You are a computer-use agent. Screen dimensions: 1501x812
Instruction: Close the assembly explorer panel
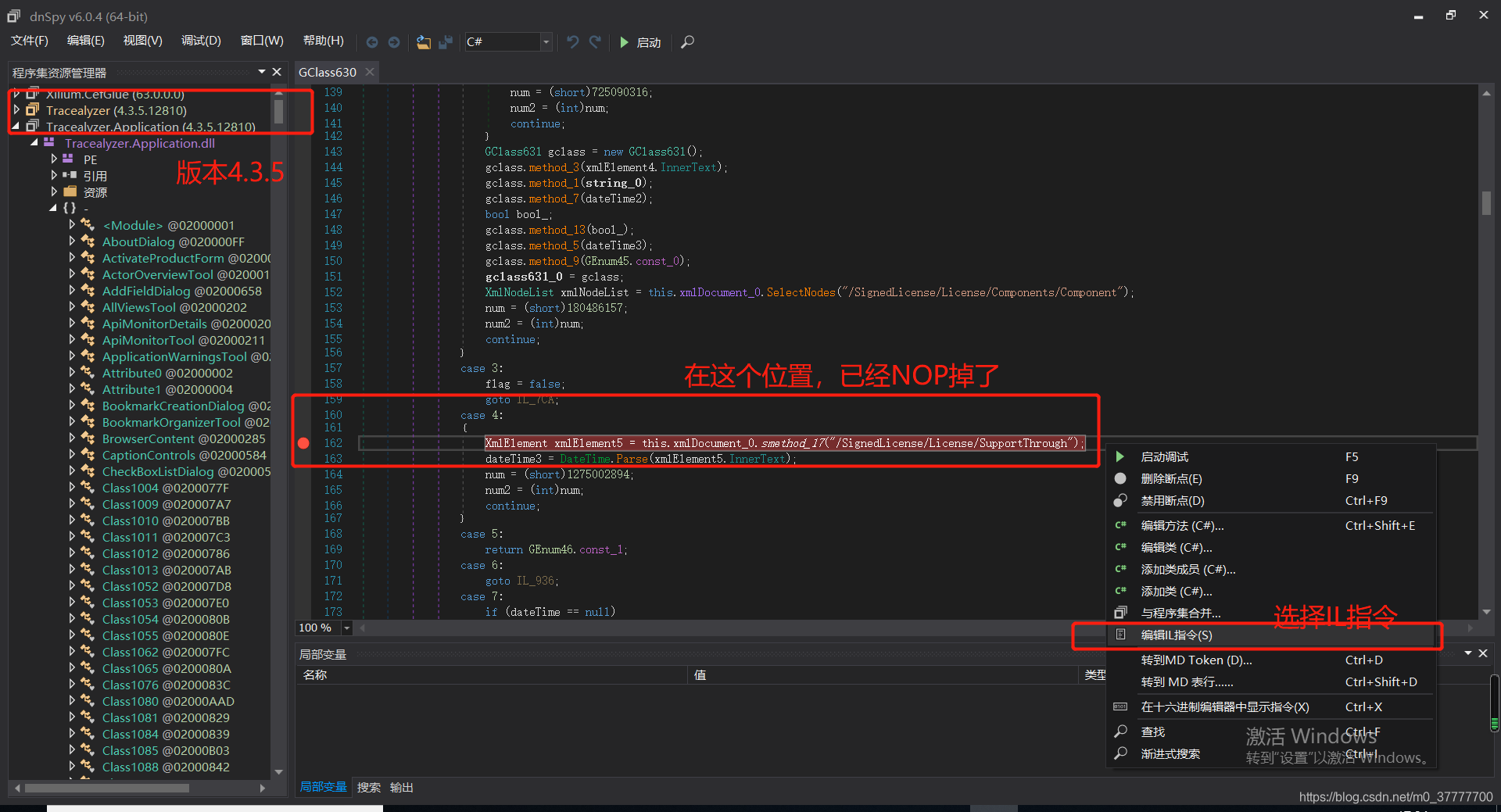277,72
